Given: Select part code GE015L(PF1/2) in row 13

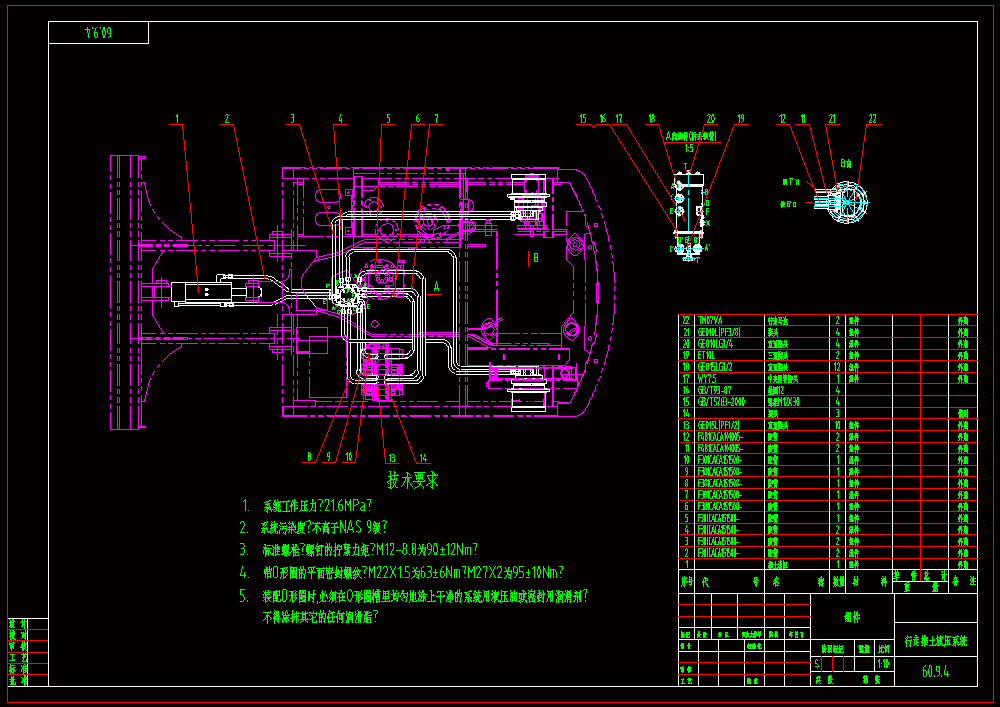Looking at the screenshot, I should coord(721,425).
